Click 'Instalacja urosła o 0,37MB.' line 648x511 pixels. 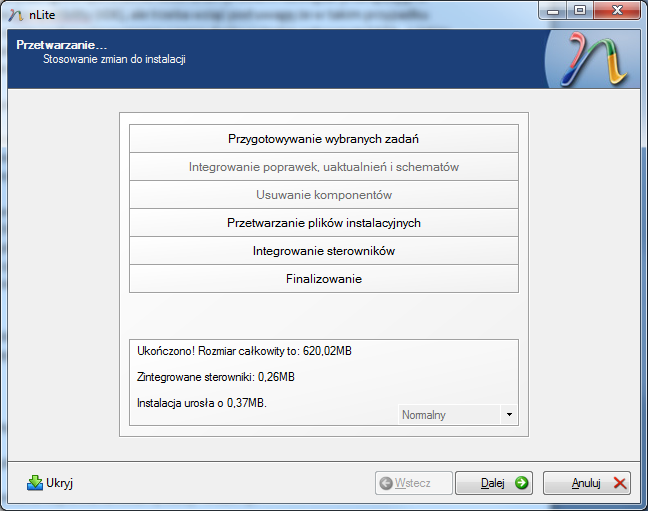tap(202, 403)
